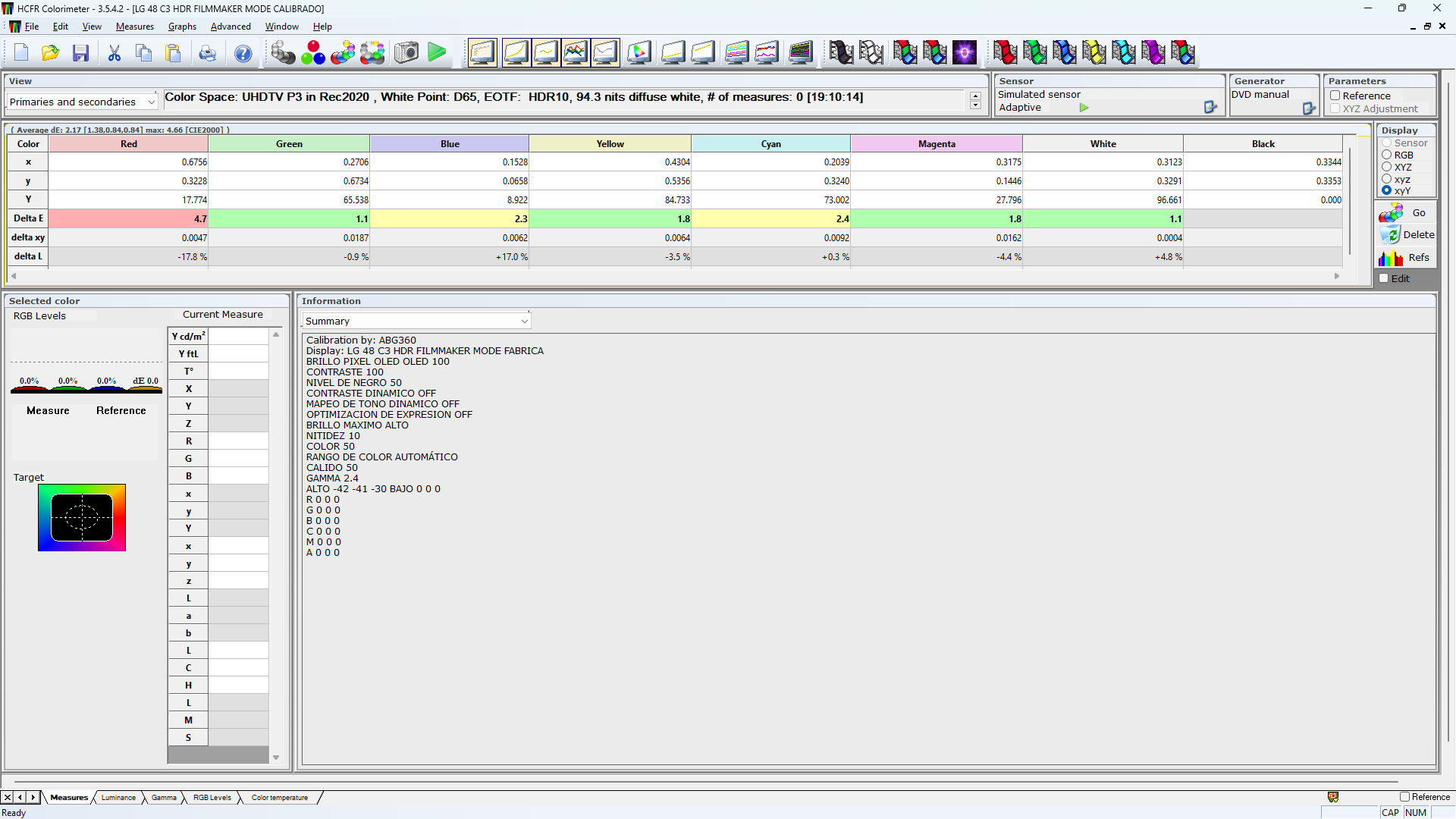Open the CIE diagram view icon
This screenshot has width=1456, height=819.
point(639,52)
